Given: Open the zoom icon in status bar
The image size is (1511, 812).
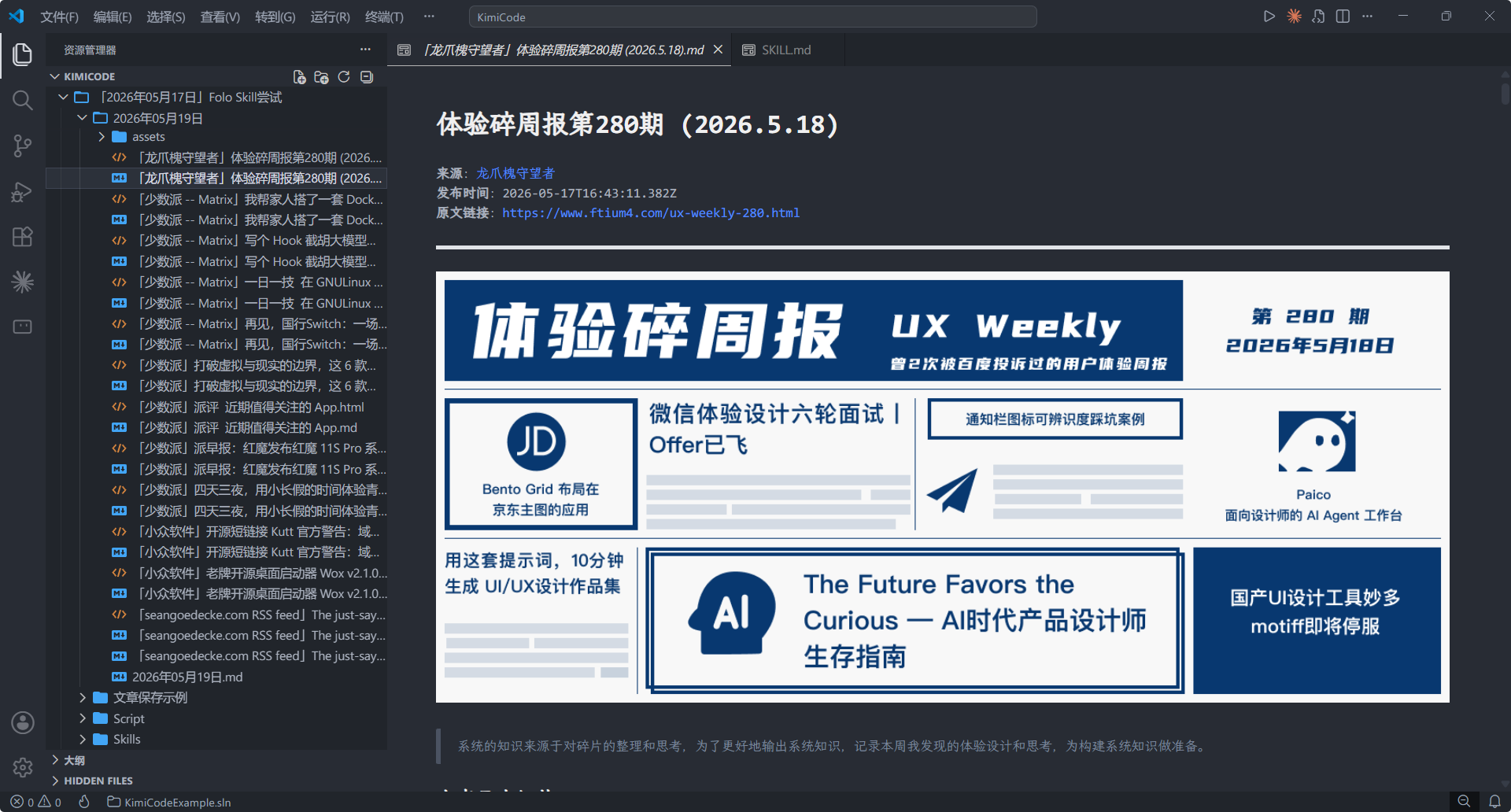Looking at the screenshot, I should tap(1464, 802).
